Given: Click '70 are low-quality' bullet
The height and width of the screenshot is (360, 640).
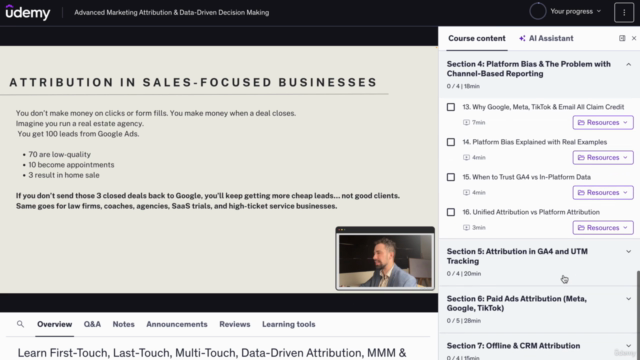Looking at the screenshot, I should click(x=60, y=154).
